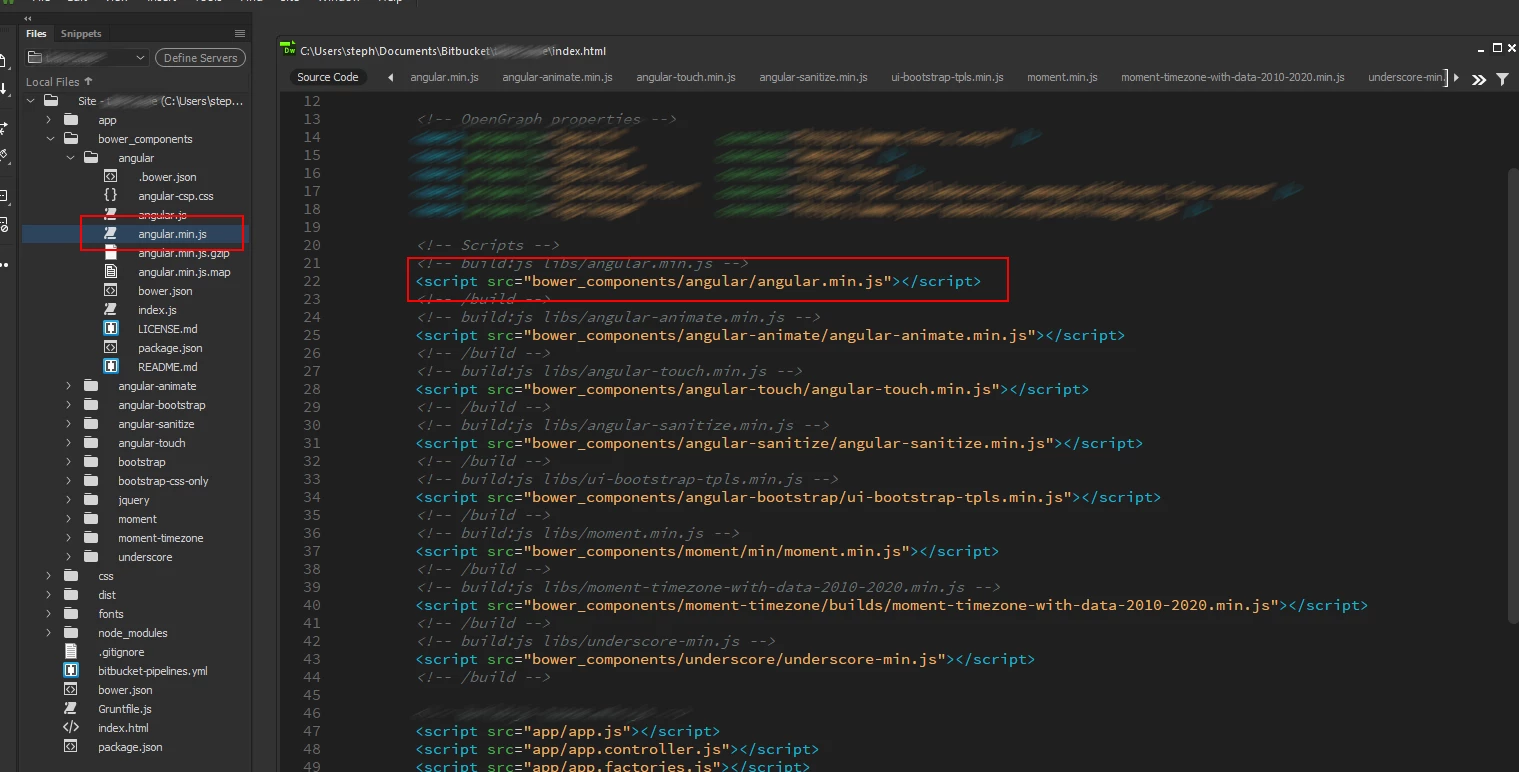Image resolution: width=1519 pixels, height=772 pixels.
Task: Click the line 31 angular-sanitize script tag
Action: coord(779,443)
